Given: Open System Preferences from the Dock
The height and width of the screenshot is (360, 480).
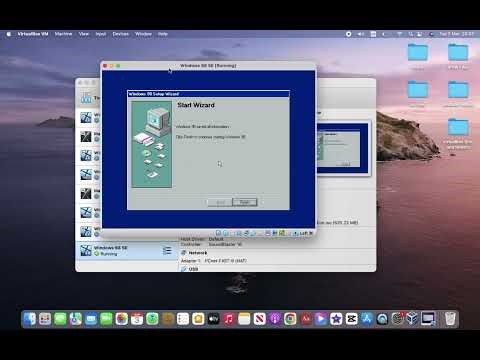Looking at the screenshot, I should tap(398, 319).
